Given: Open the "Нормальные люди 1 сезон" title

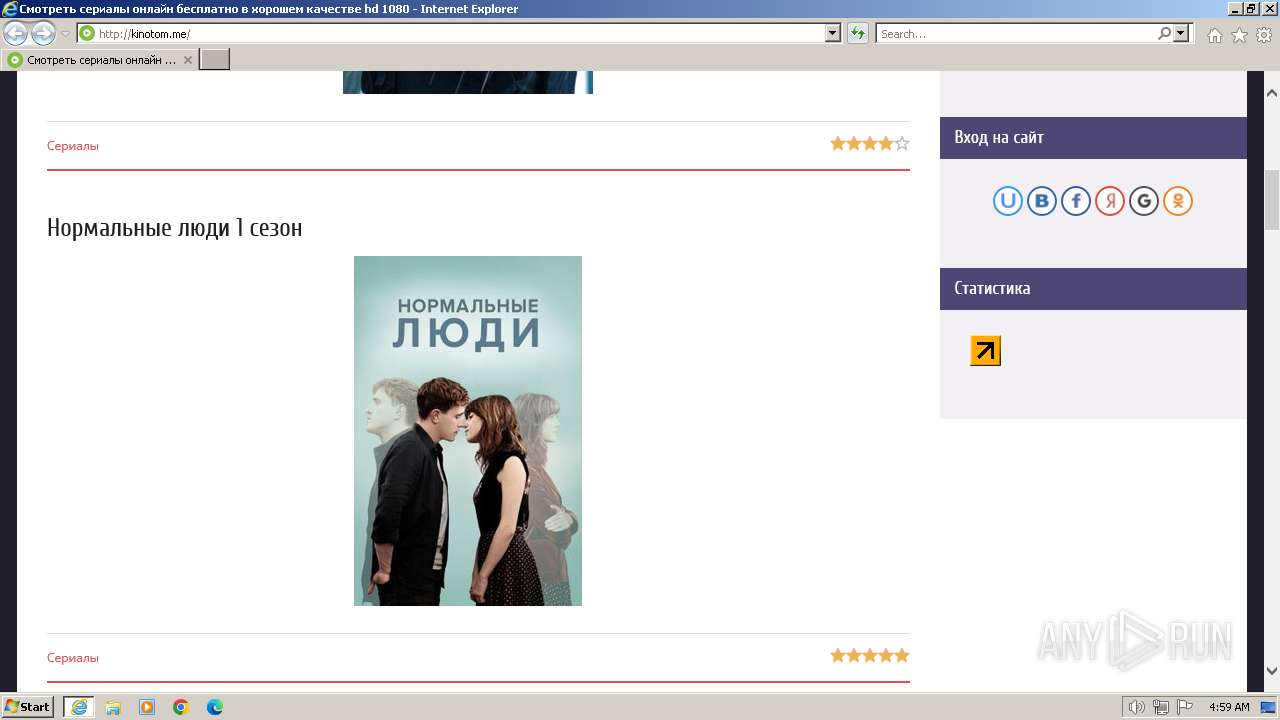Looking at the screenshot, I should [175, 228].
